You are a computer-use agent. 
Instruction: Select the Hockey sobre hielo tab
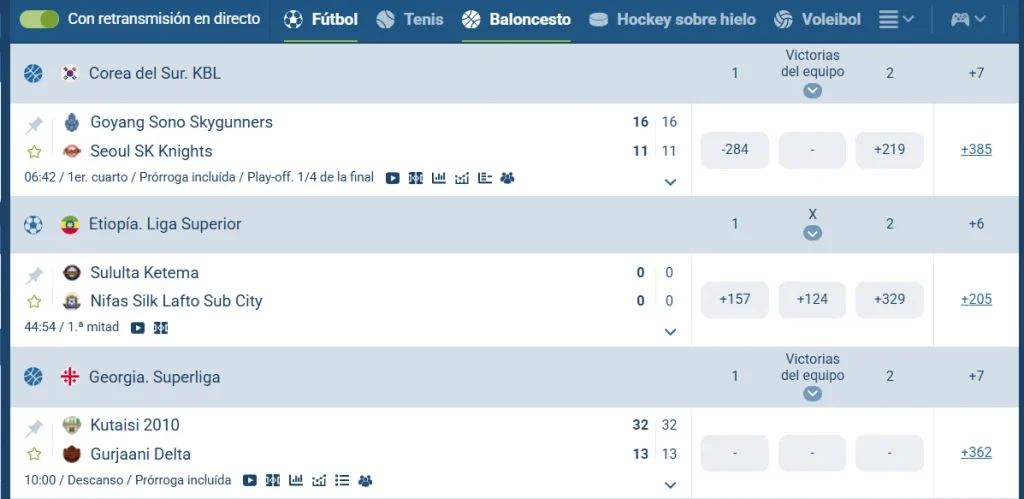pyautogui.click(x=673, y=20)
